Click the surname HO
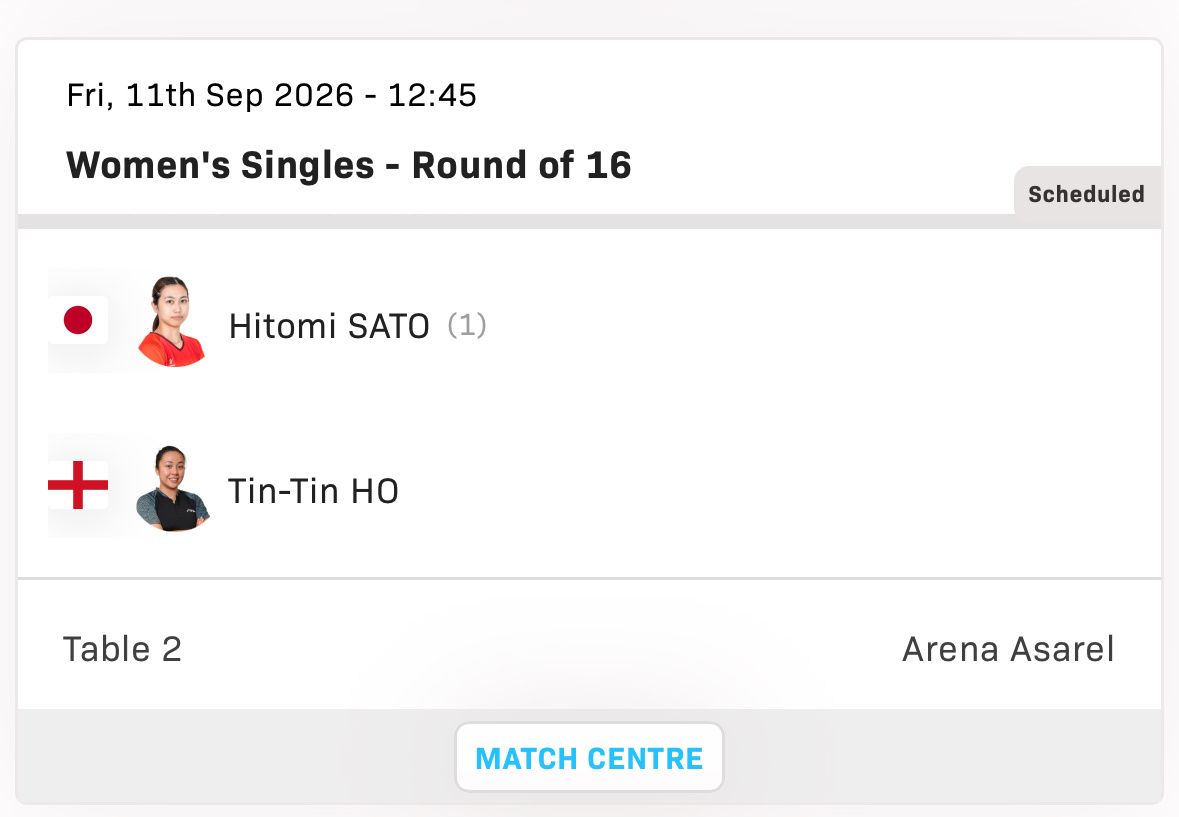Image resolution: width=1179 pixels, height=817 pixels. click(x=374, y=492)
